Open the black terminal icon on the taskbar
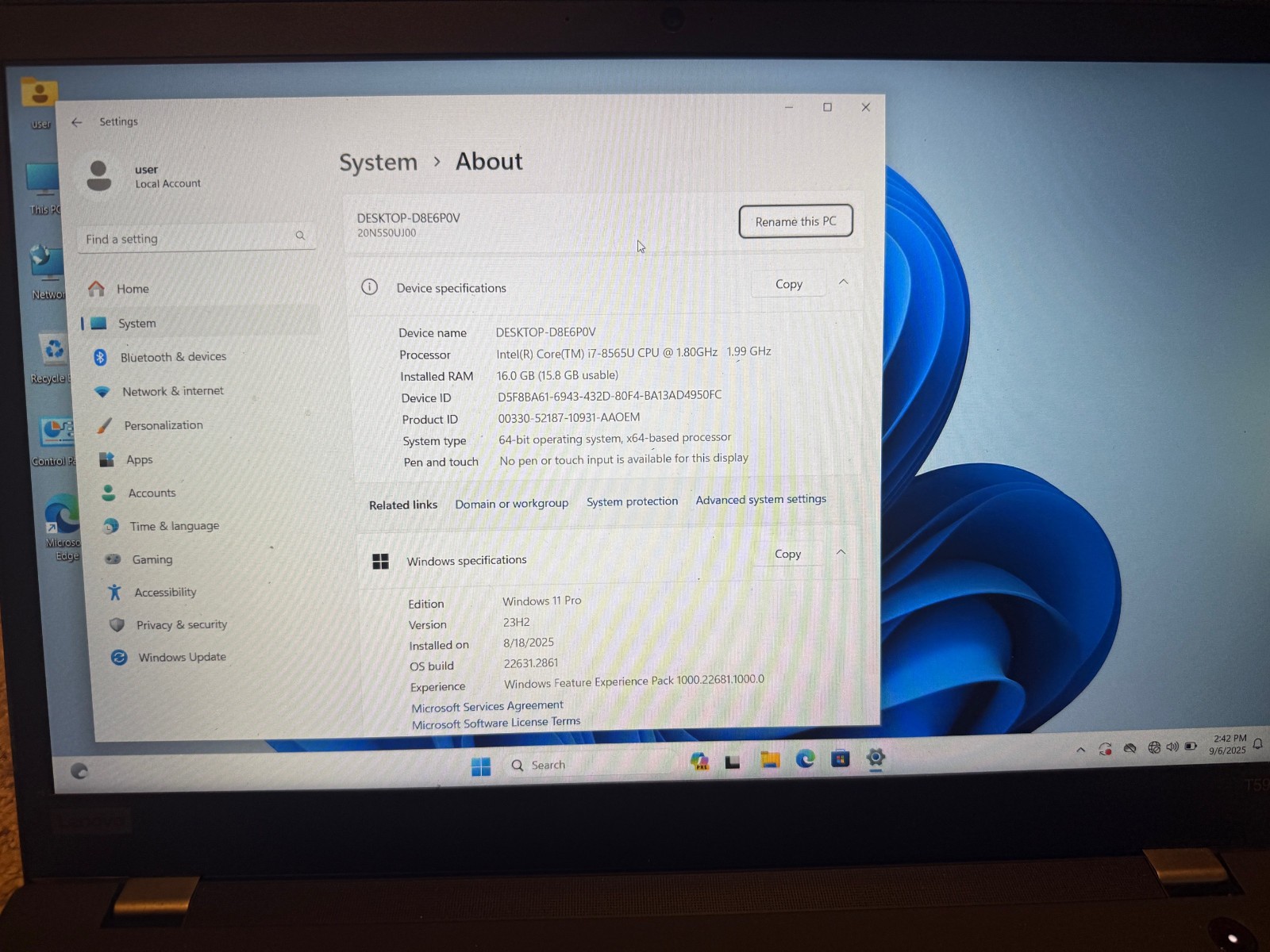 point(733,762)
